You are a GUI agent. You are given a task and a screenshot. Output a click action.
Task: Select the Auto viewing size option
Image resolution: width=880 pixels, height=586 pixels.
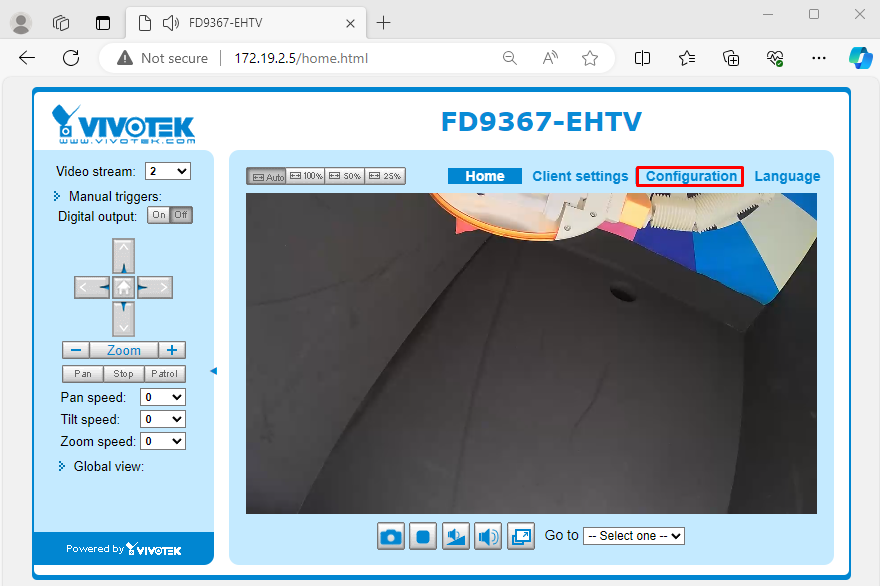[266, 175]
